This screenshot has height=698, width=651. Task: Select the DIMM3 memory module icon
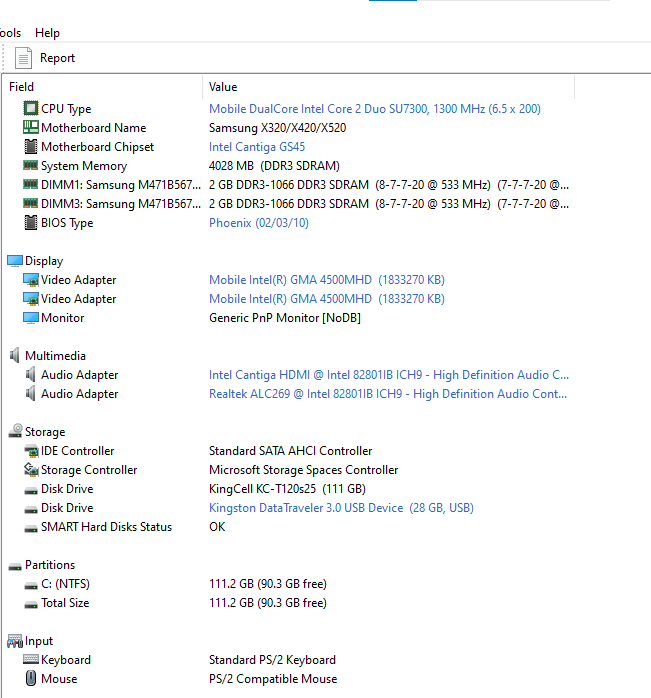pyautogui.click(x=30, y=203)
